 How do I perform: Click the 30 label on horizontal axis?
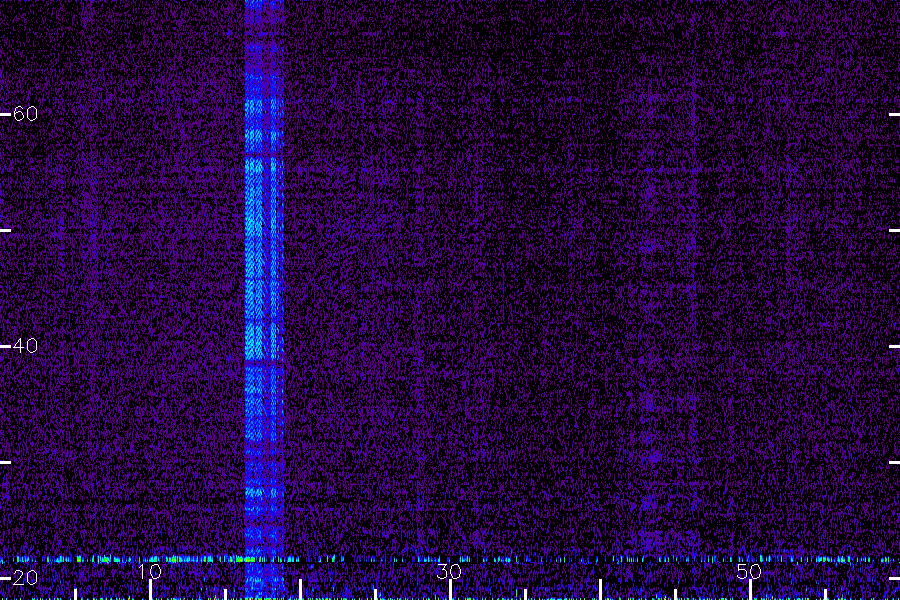(449, 571)
